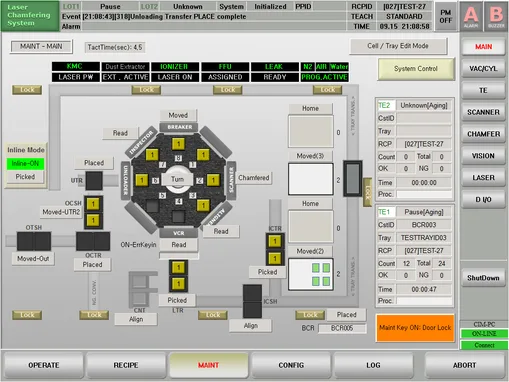Click the ShutDown button
Screen dimensions: 509x382
click(483, 278)
